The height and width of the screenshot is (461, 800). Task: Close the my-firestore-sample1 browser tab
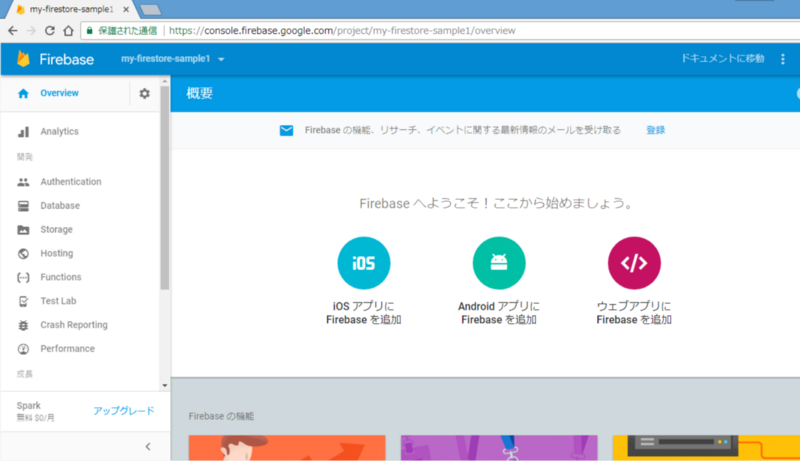point(126,9)
